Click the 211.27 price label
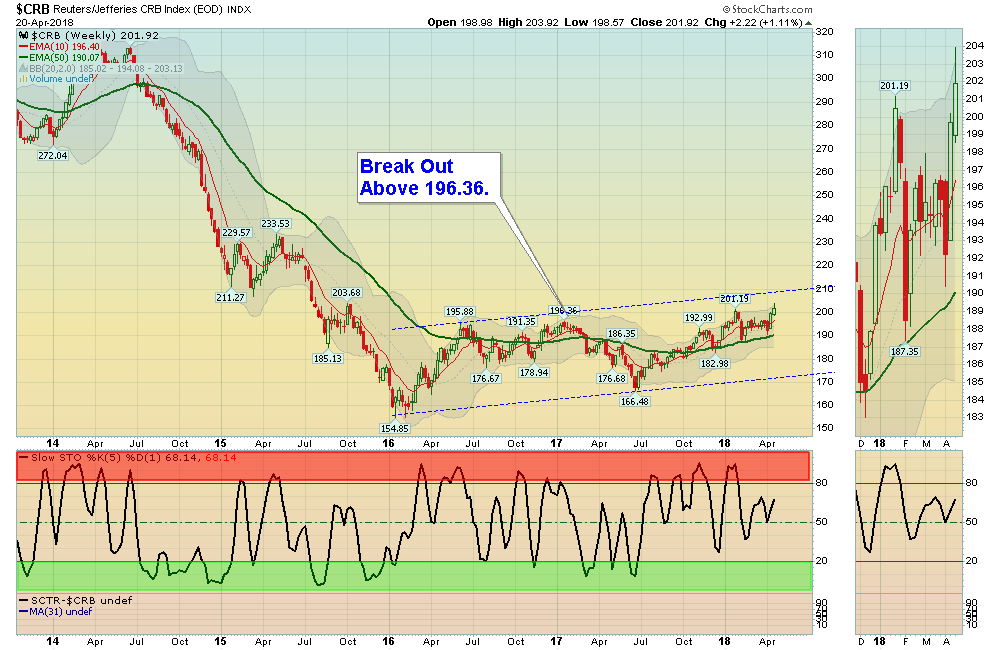The height and width of the screenshot is (650, 1000). [231, 297]
